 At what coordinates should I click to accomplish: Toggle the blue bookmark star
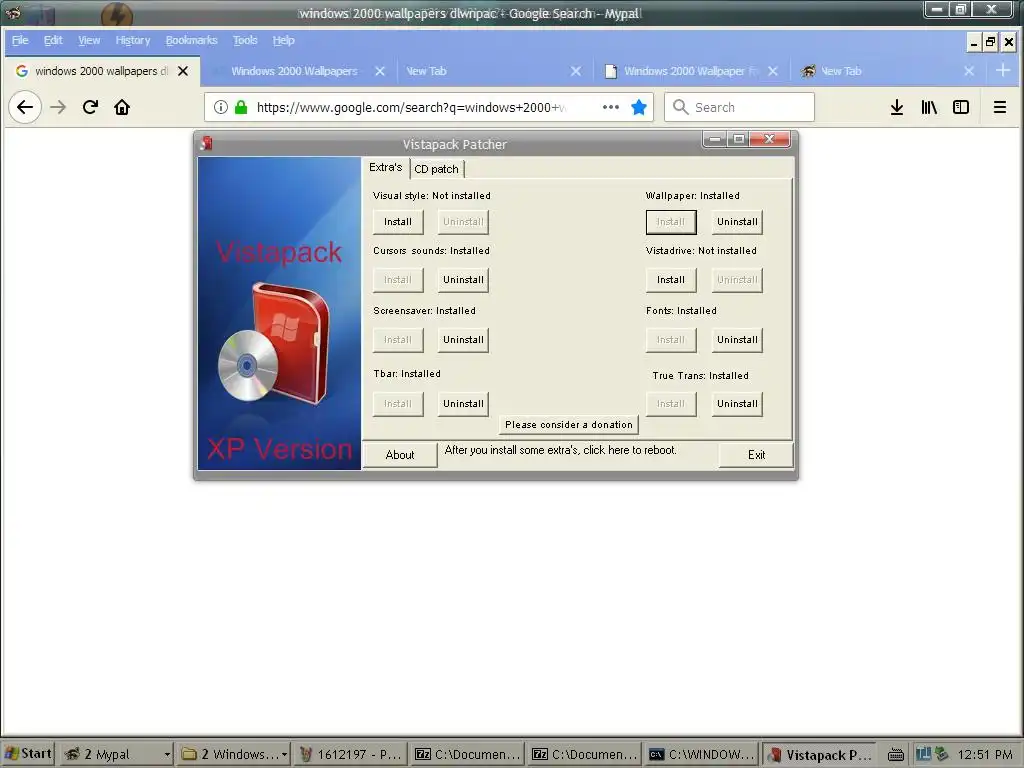[639, 107]
